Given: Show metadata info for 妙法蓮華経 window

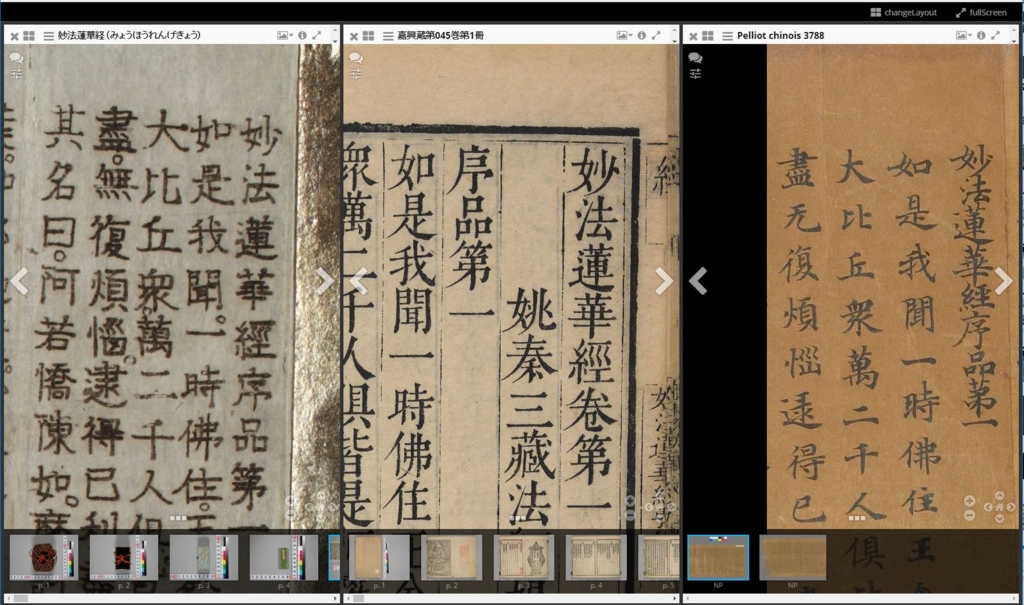Looking at the screenshot, I should (x=302, y=36).
